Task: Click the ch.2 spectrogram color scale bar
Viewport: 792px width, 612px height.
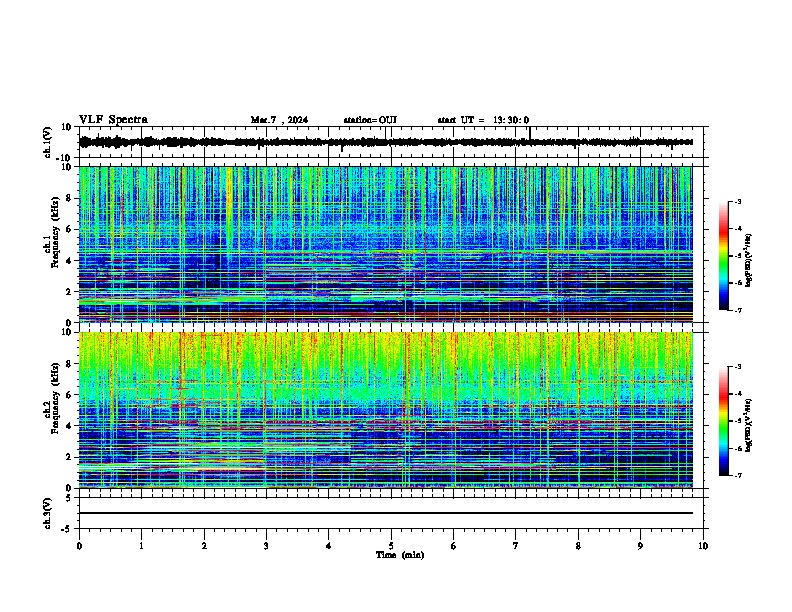Action: click(x=724, y=421)
